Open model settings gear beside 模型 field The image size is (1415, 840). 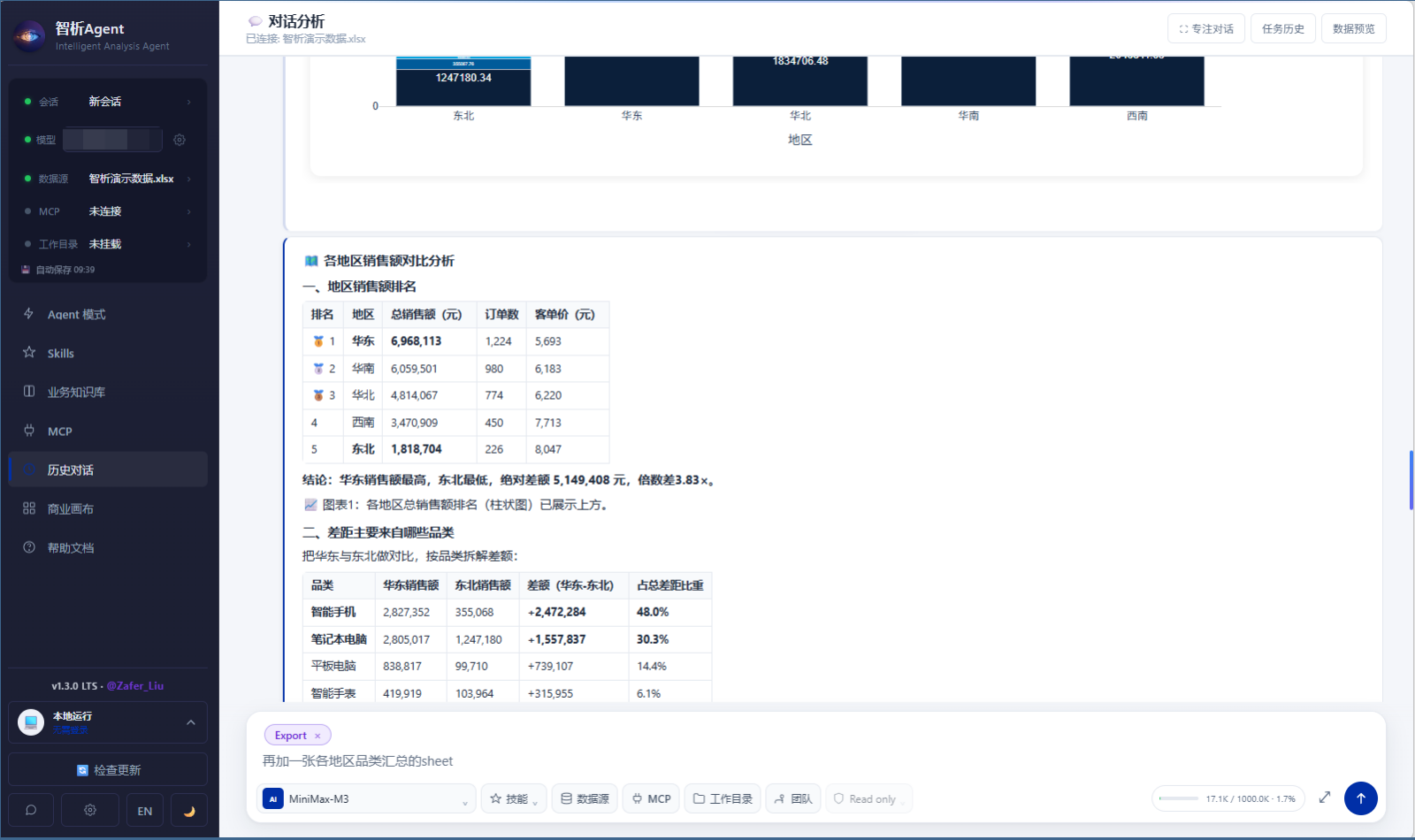pyautogui.click(x=180, y=140)
